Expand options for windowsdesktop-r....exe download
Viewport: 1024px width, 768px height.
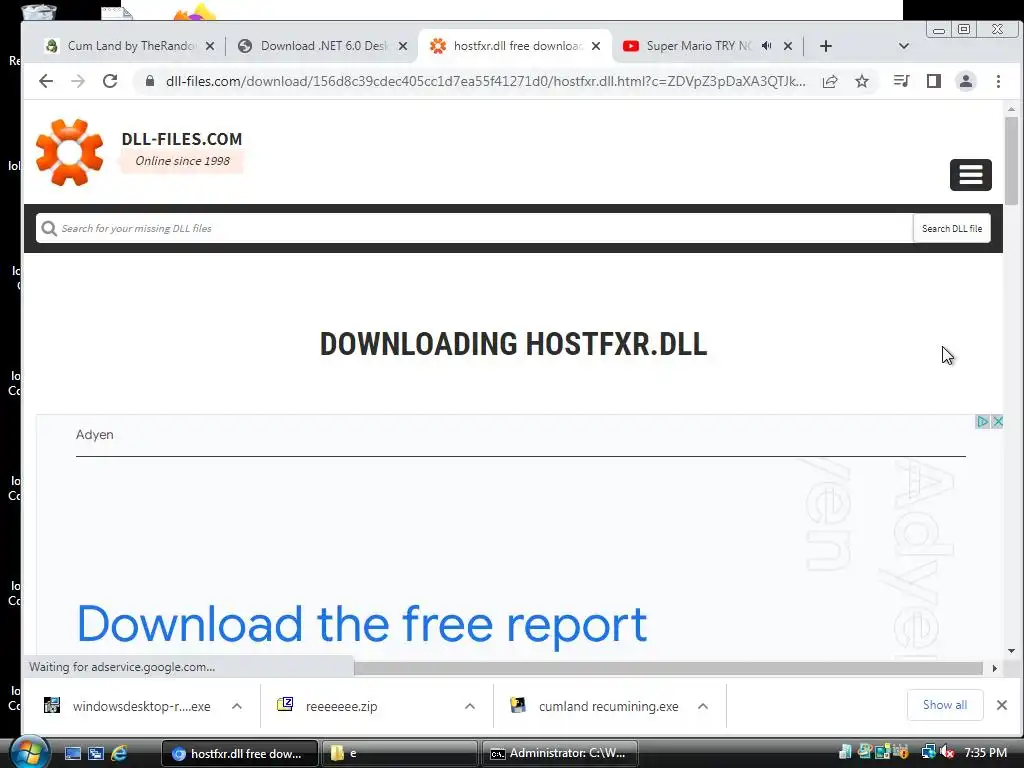click(x=237, y=706)
